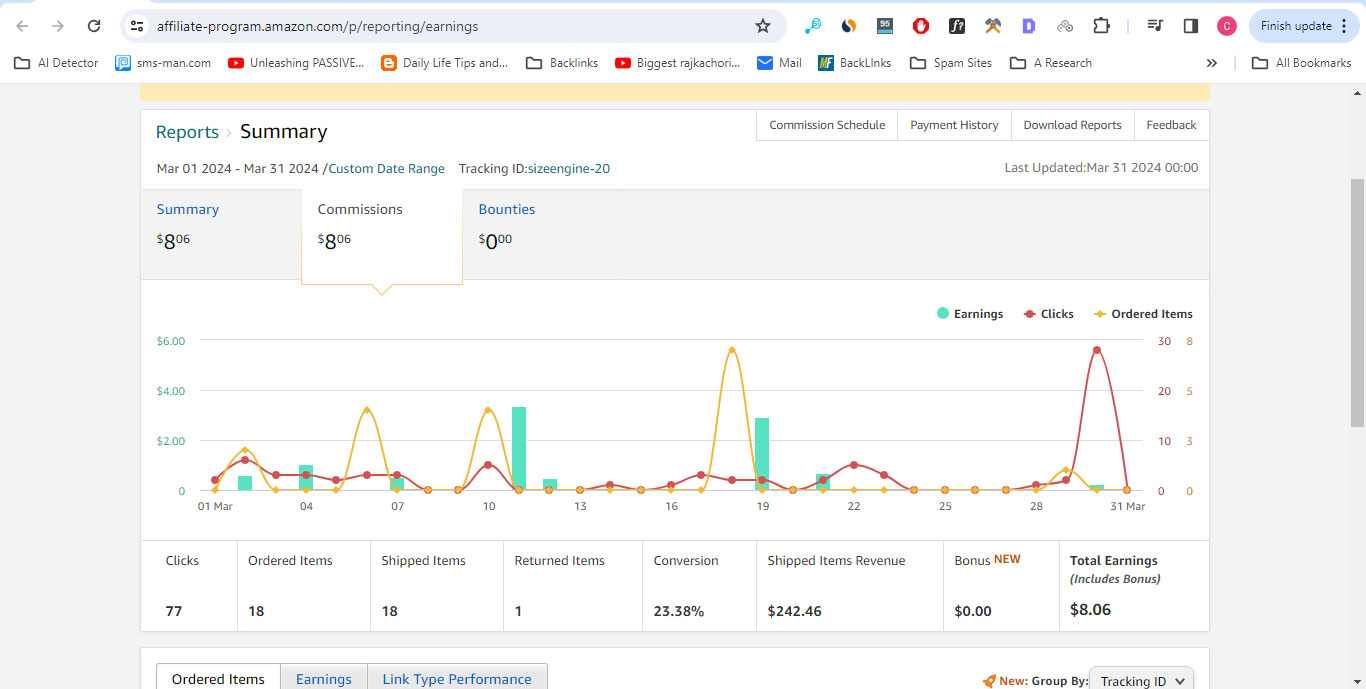Toggle Clicks series in chart legend

(x=1048, y=314)
